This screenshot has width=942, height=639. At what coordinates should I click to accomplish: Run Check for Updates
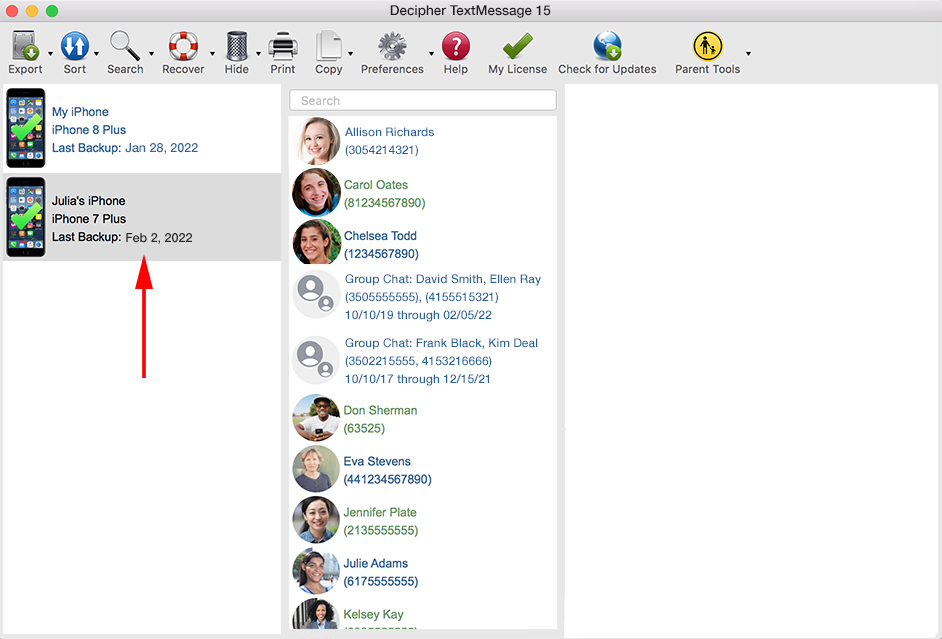(607, 46)
